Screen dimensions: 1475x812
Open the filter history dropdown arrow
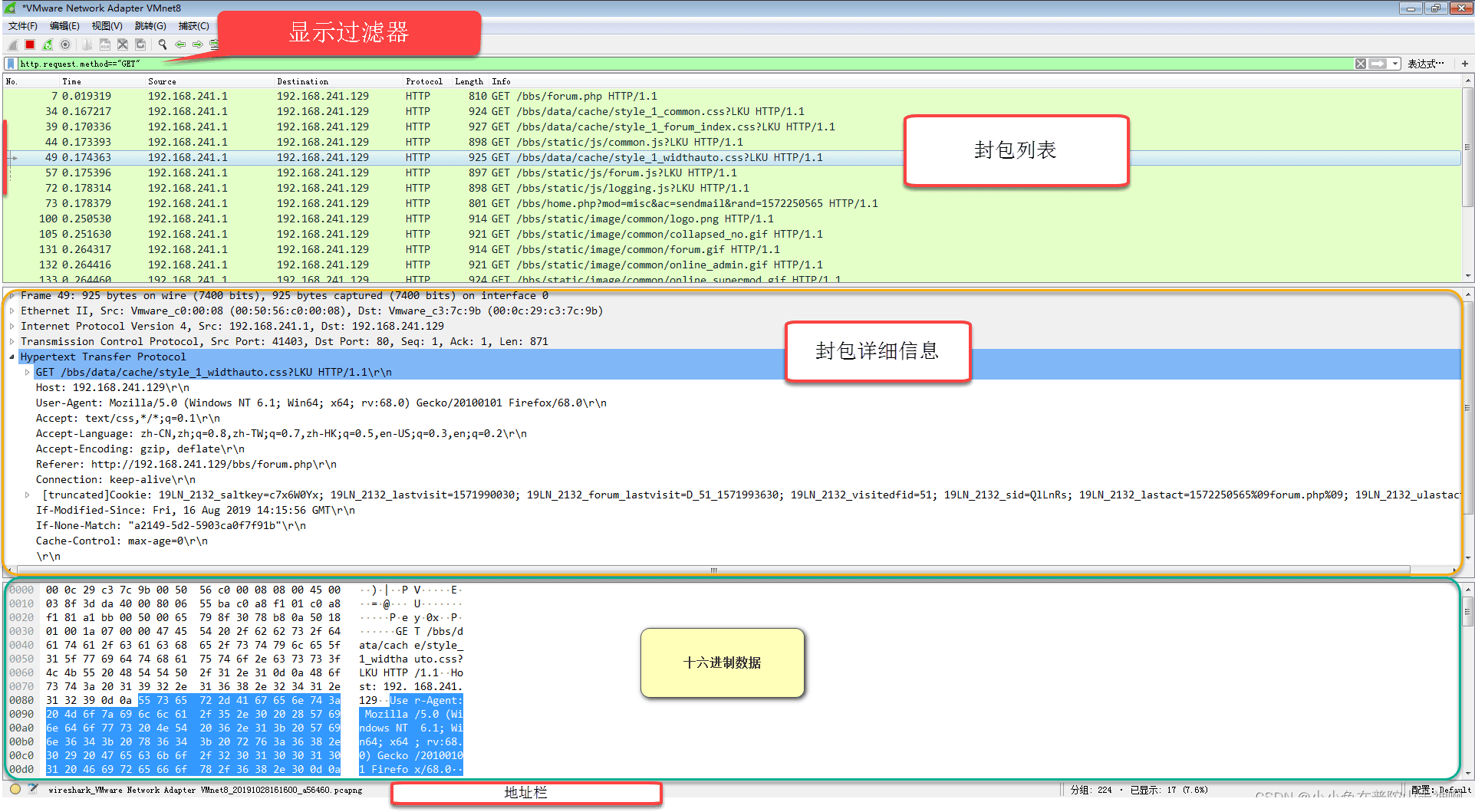click(x=1395, y=64)
